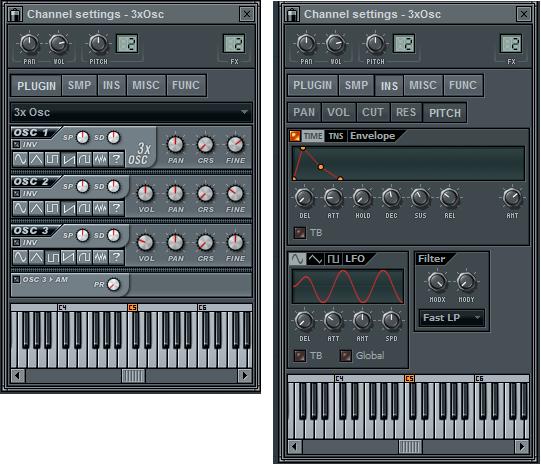The height and width of the screenshot is (465, 541).
Task: Click the envelope AMT knob
Action: [x=512, y=198]
